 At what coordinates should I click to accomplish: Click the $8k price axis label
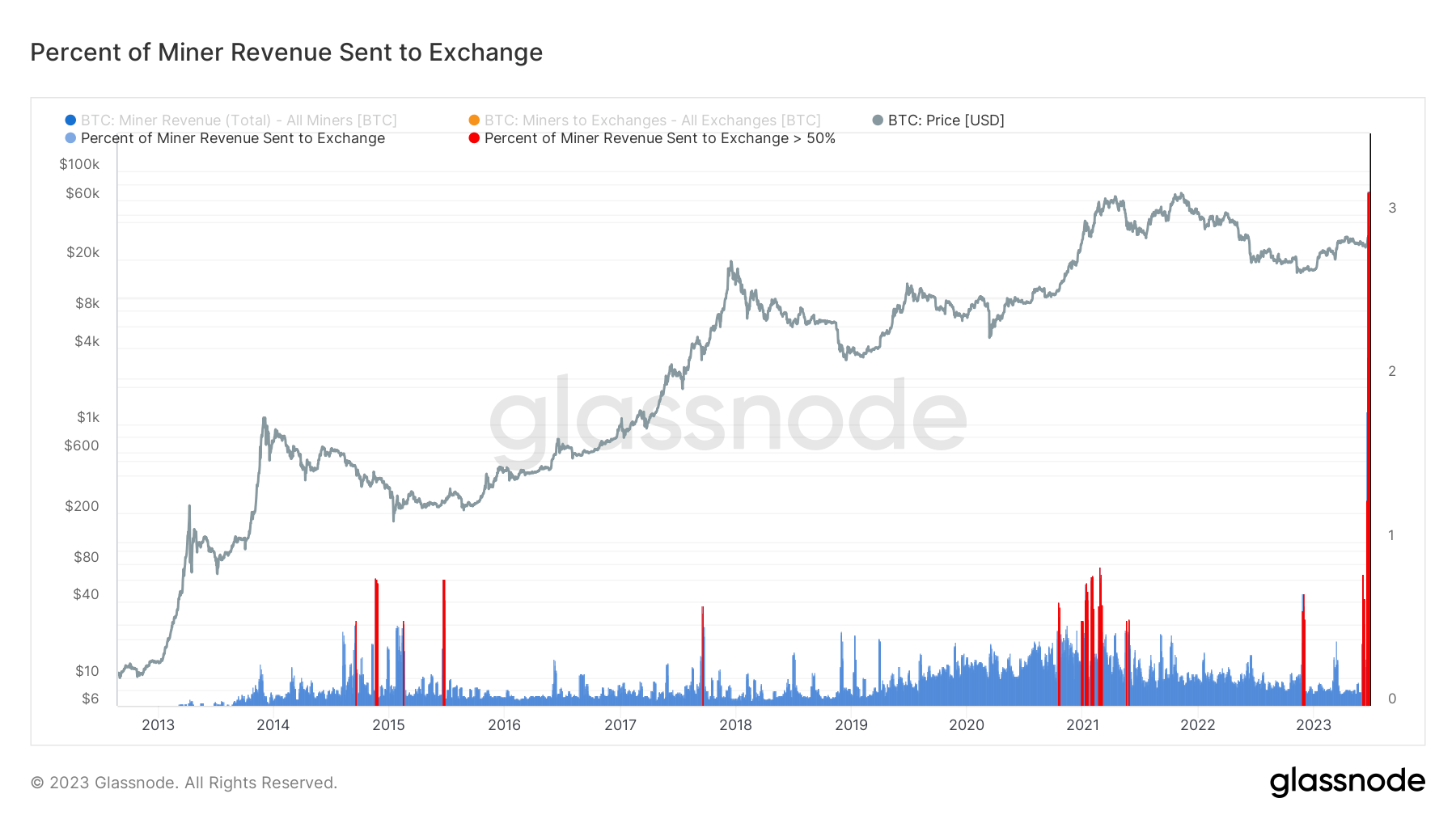click(87, 303)
